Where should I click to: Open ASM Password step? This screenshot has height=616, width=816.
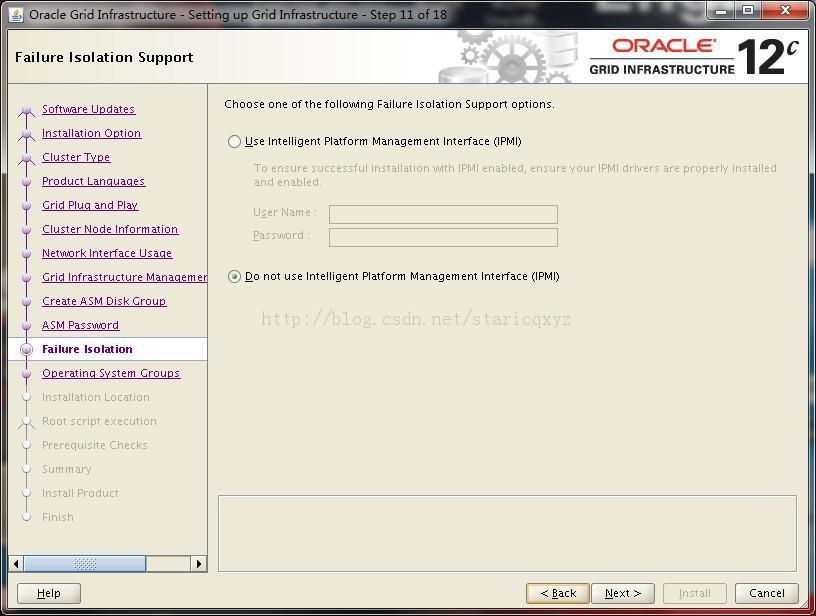(x=81, y=325)
